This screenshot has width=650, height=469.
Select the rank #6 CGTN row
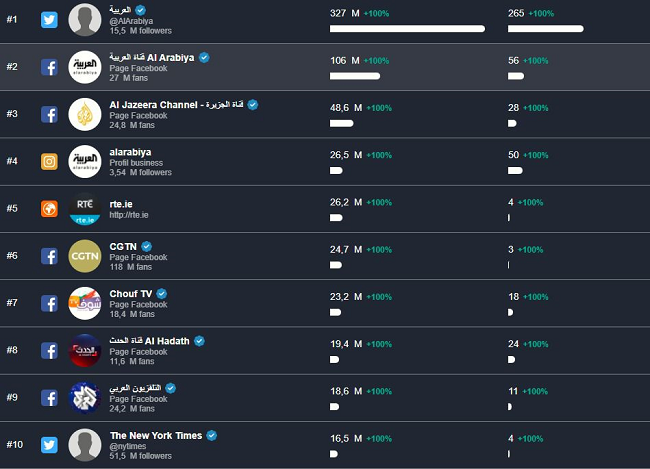(325, 256)
